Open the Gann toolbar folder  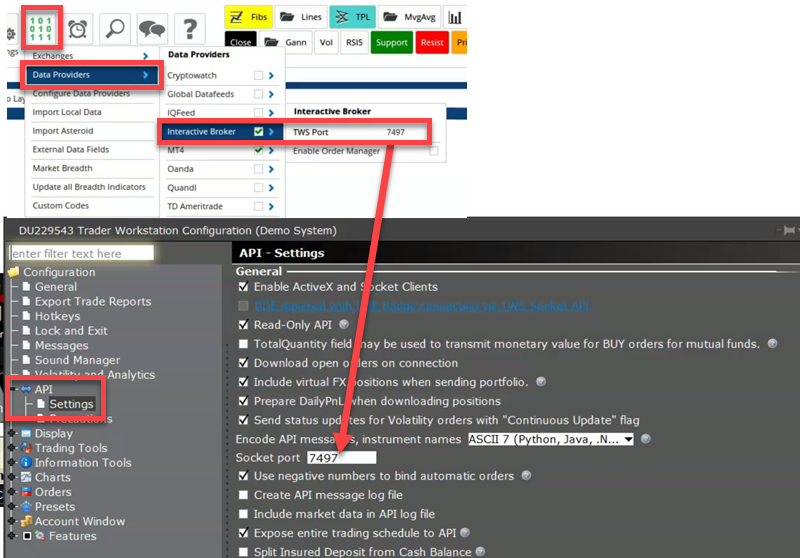pos(286,42)
